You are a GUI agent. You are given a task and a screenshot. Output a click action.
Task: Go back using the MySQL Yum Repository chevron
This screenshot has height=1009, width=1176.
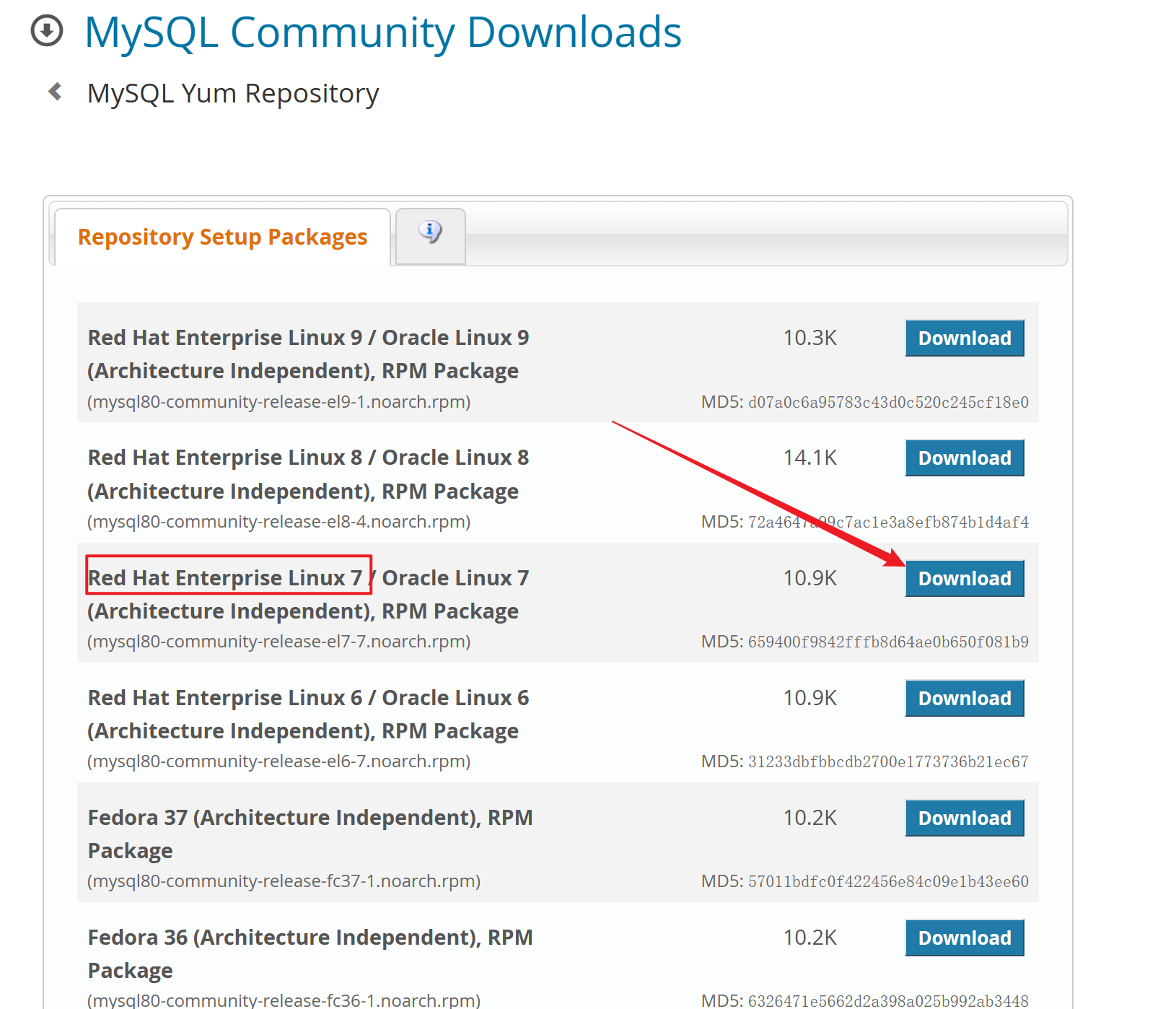pyautogui.click(x=55, y=92)
